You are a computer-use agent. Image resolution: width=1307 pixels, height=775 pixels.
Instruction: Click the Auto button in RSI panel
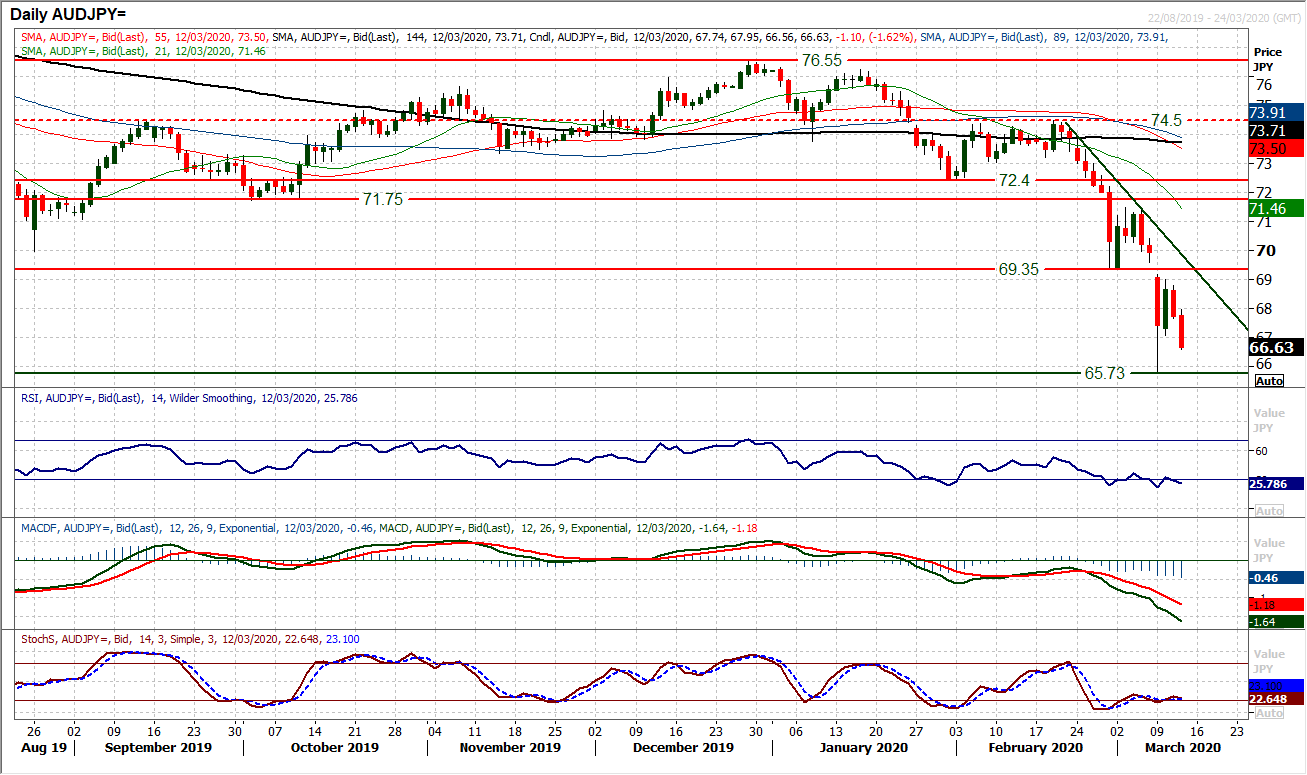1269,511
